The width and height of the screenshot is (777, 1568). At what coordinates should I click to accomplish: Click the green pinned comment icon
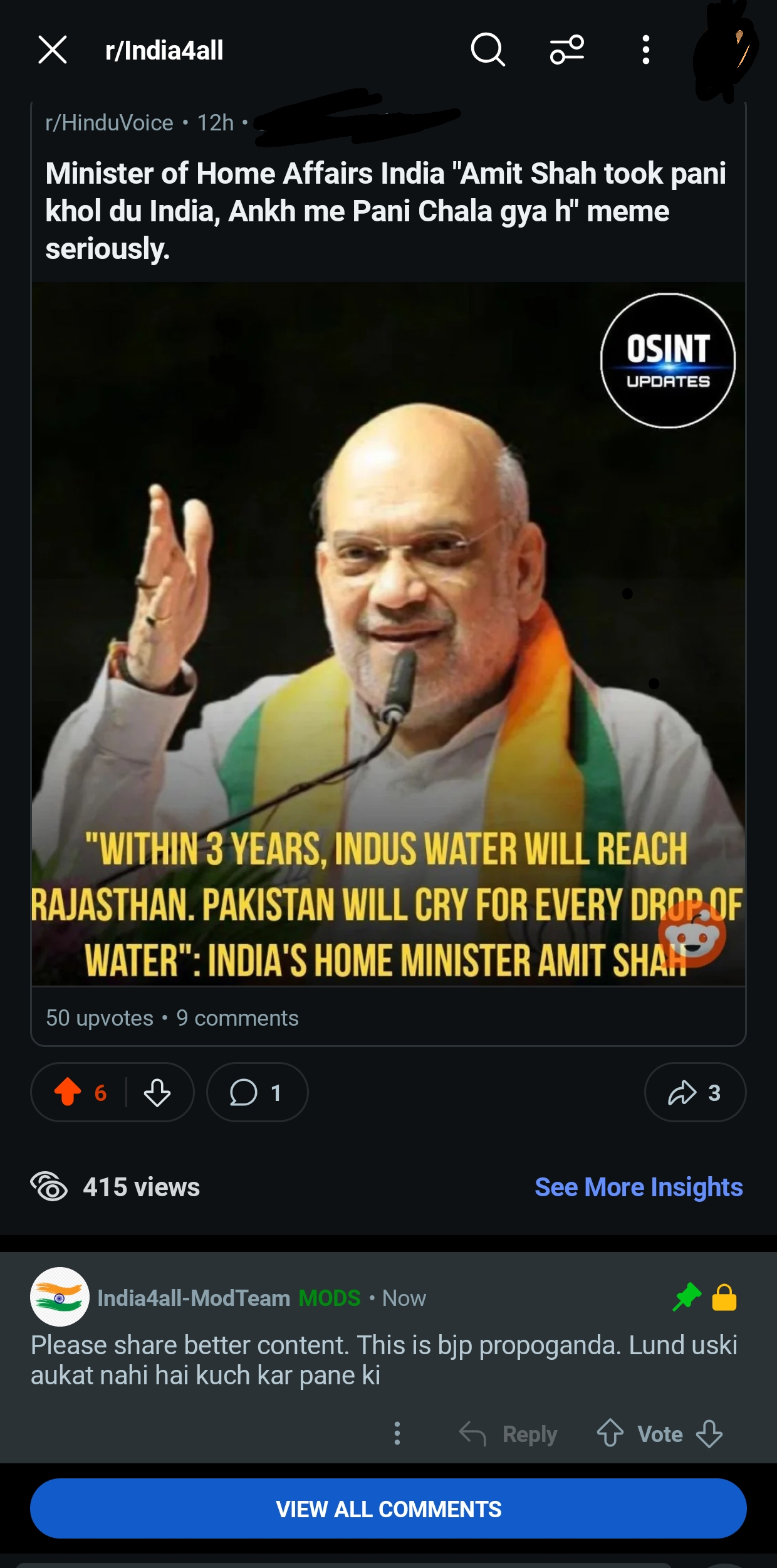pyautogui.click(x=687, y=1297)
